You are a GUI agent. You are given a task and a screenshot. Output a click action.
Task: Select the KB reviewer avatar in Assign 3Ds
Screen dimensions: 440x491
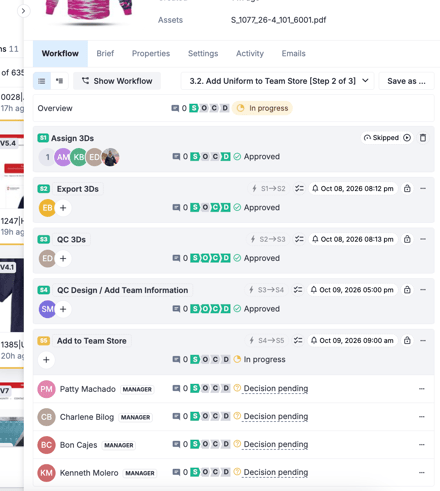click(x=79, y=157)
